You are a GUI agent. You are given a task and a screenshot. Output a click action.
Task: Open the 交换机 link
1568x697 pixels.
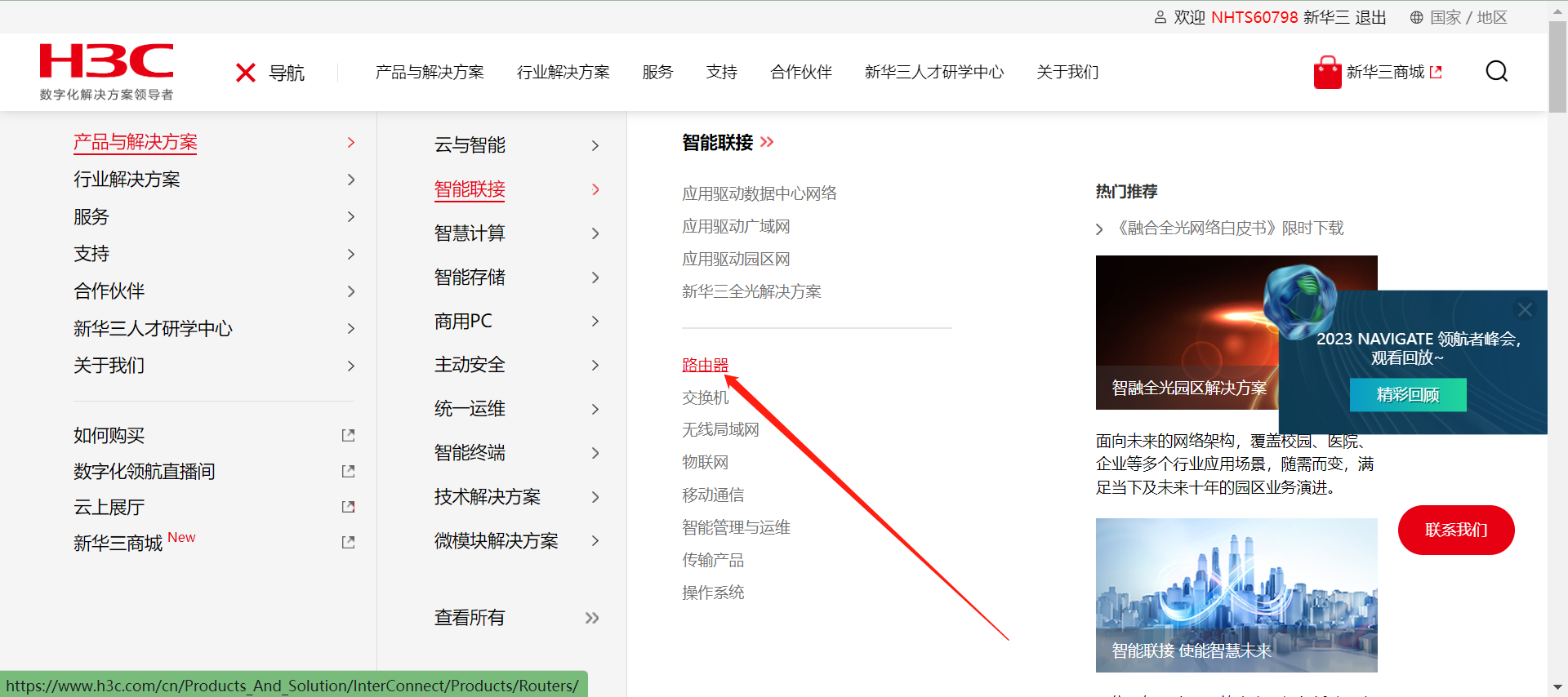(706, 397)
